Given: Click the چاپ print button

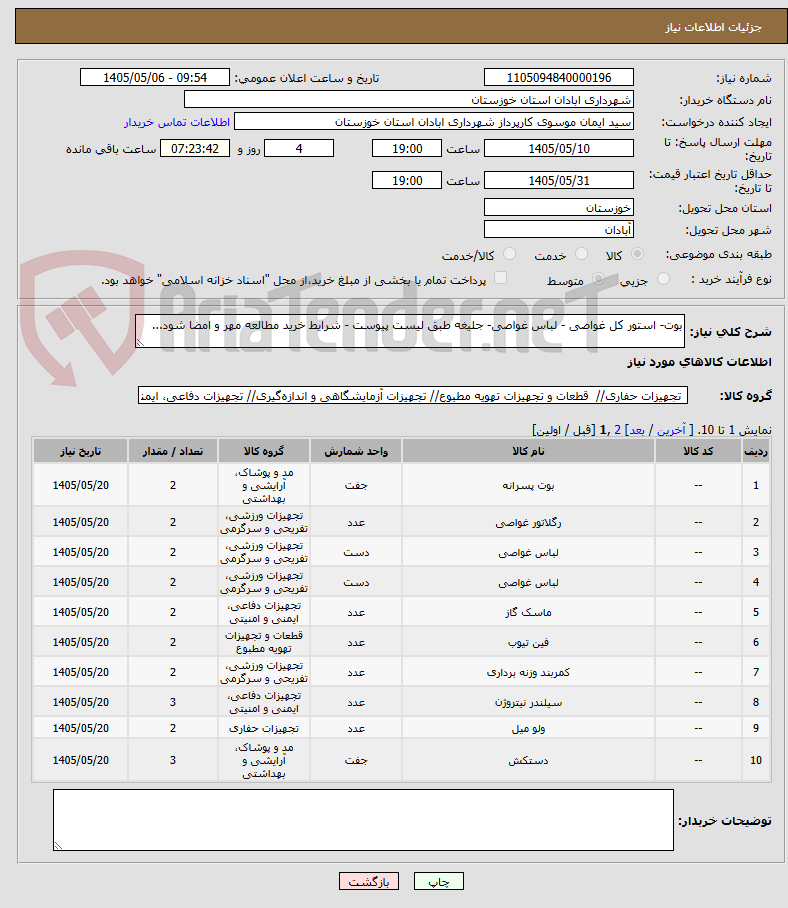Looking at the screenshot, I should (438, 881).
